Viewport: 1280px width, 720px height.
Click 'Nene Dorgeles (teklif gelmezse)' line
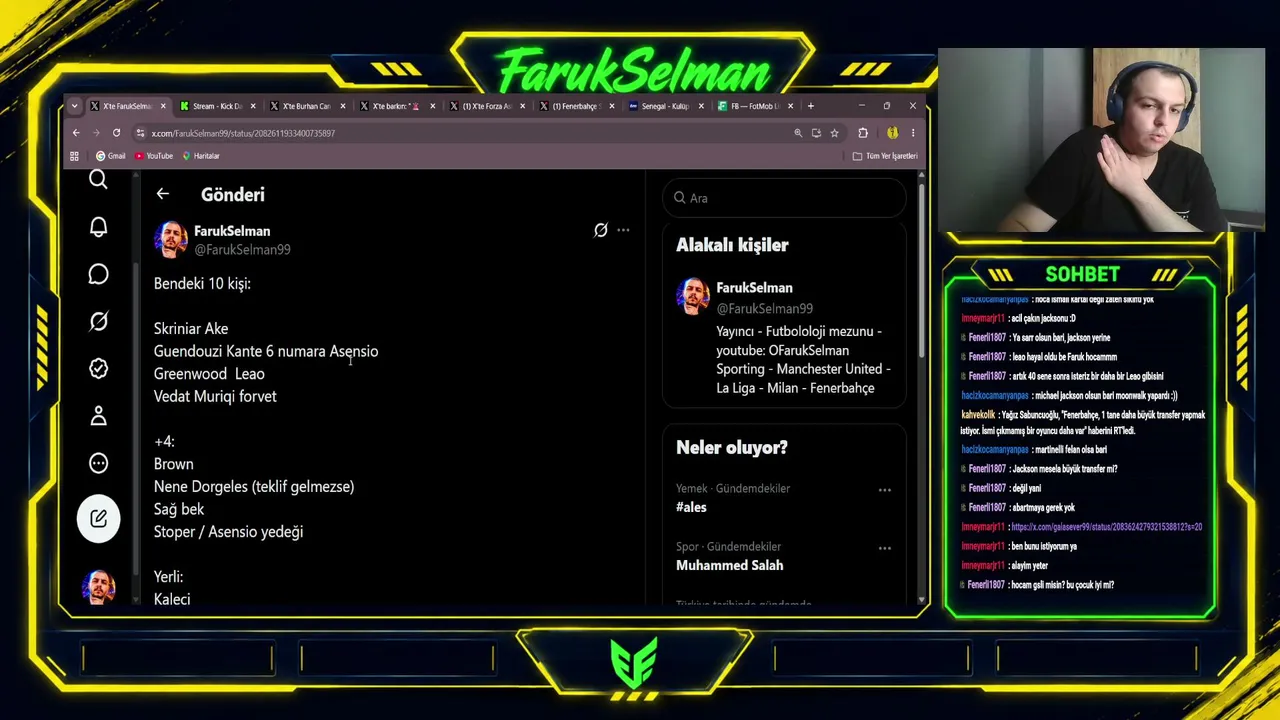[254, 487]
